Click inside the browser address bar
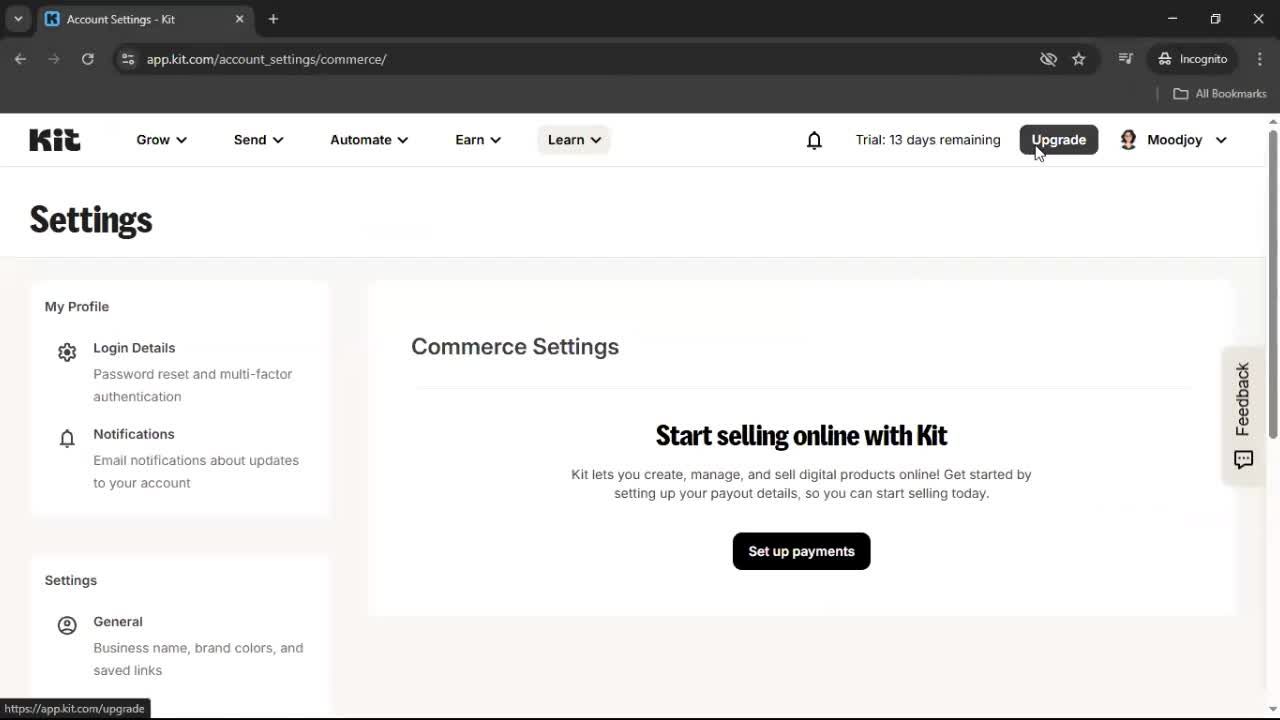The height and width of the screenshot is (720, 1280). (x=400, y=59)
